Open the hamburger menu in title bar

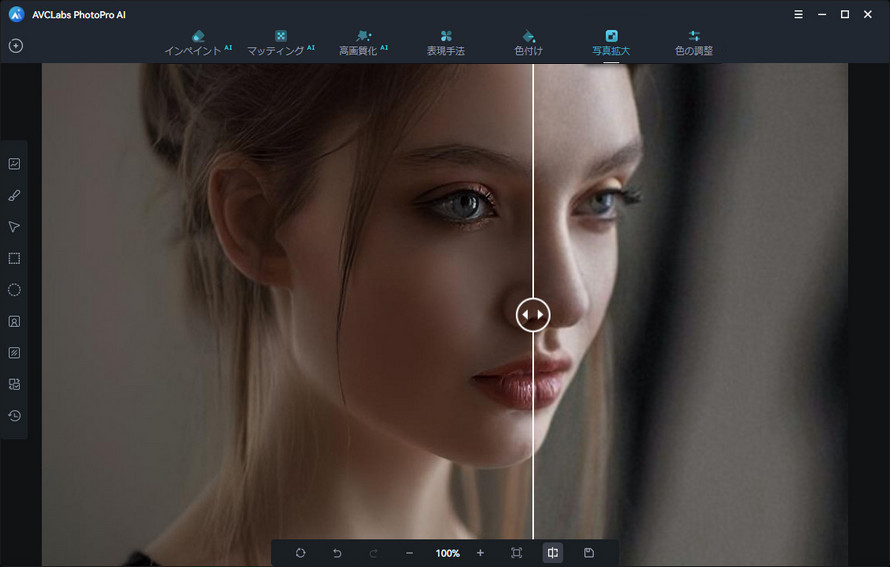pyautogui.click(x=798, y=15)
